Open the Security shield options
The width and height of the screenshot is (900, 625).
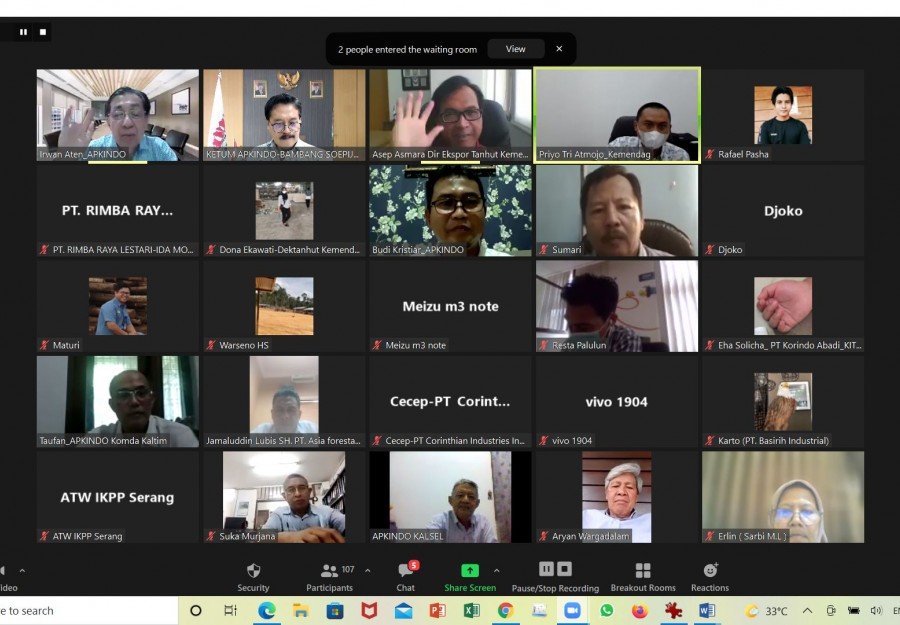[x=253, y=577]
